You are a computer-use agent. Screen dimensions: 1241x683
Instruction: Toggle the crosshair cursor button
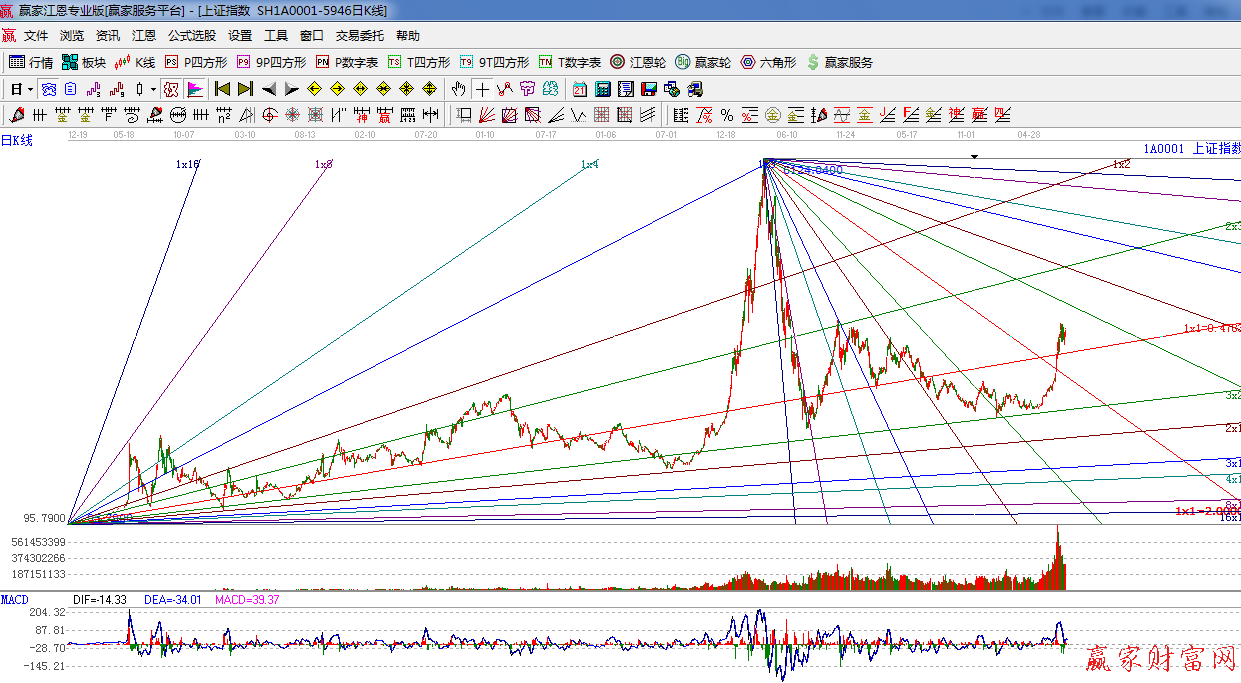482,89
